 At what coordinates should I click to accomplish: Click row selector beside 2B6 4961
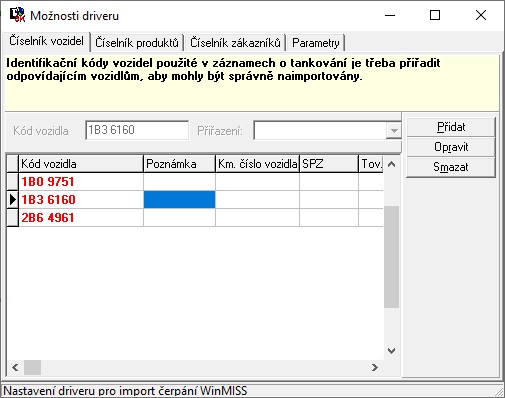click(x=13, y=218)
